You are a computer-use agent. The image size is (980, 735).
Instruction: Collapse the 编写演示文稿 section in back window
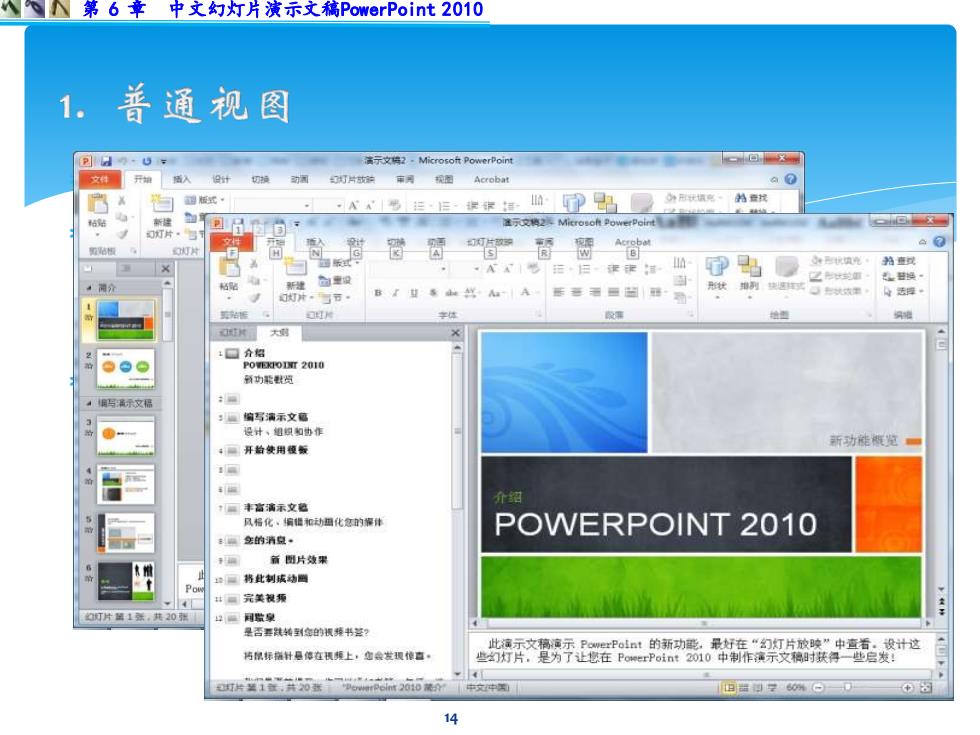(x=88, y=403)
